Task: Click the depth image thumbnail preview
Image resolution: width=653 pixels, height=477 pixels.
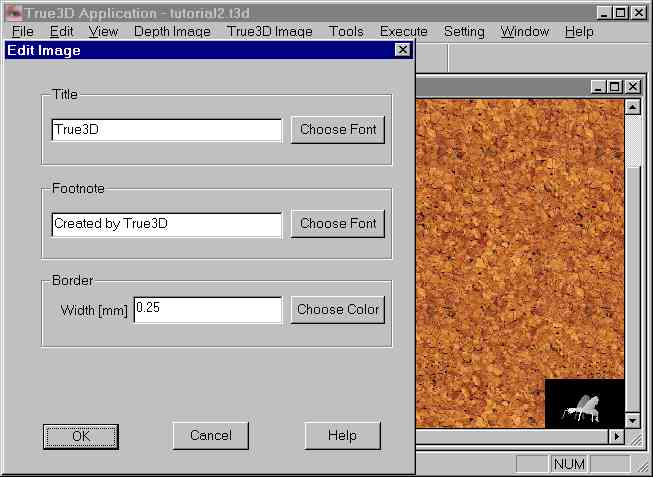Action: pyautogui.click(x=584, y=403)
